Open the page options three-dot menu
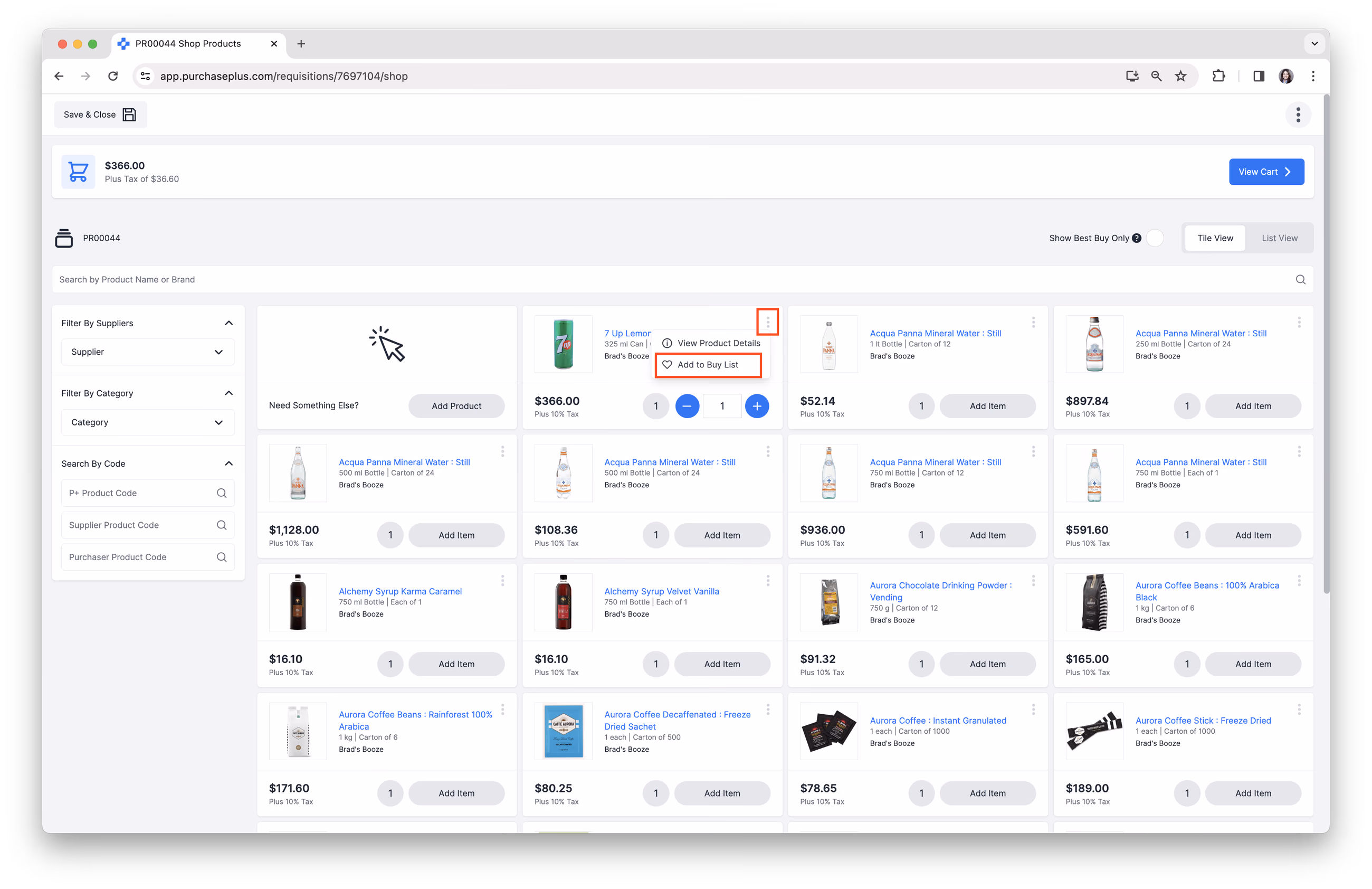Viewport: 1372px width, 889px height. (x=1298, y=115)
